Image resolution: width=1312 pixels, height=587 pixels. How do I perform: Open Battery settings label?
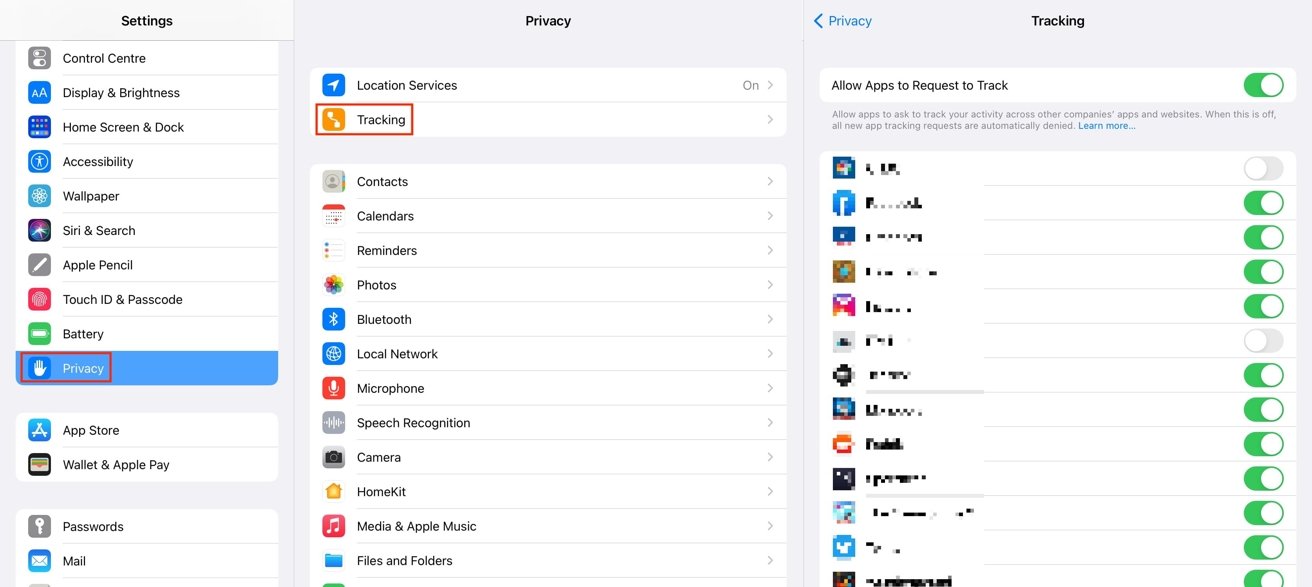tap(83, 334)
